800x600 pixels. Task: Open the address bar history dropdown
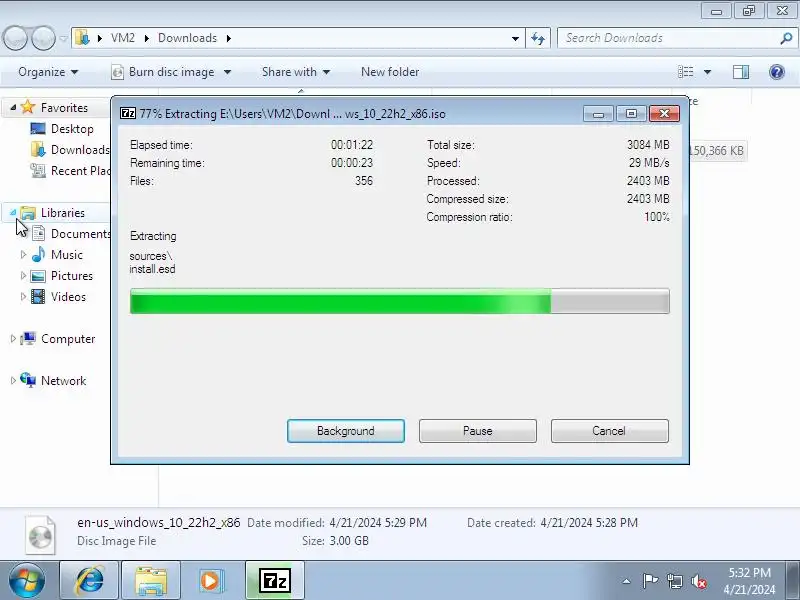515,38
